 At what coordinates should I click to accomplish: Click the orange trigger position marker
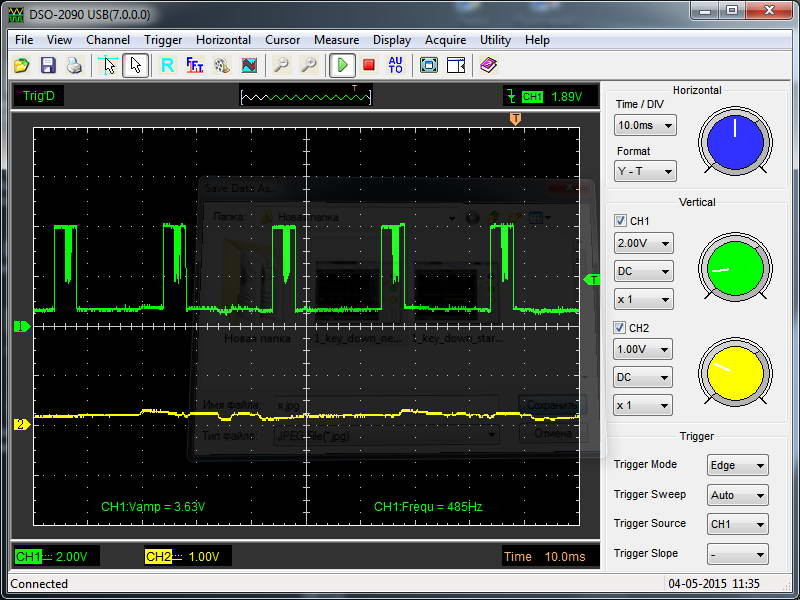click(x=515, y=119)
